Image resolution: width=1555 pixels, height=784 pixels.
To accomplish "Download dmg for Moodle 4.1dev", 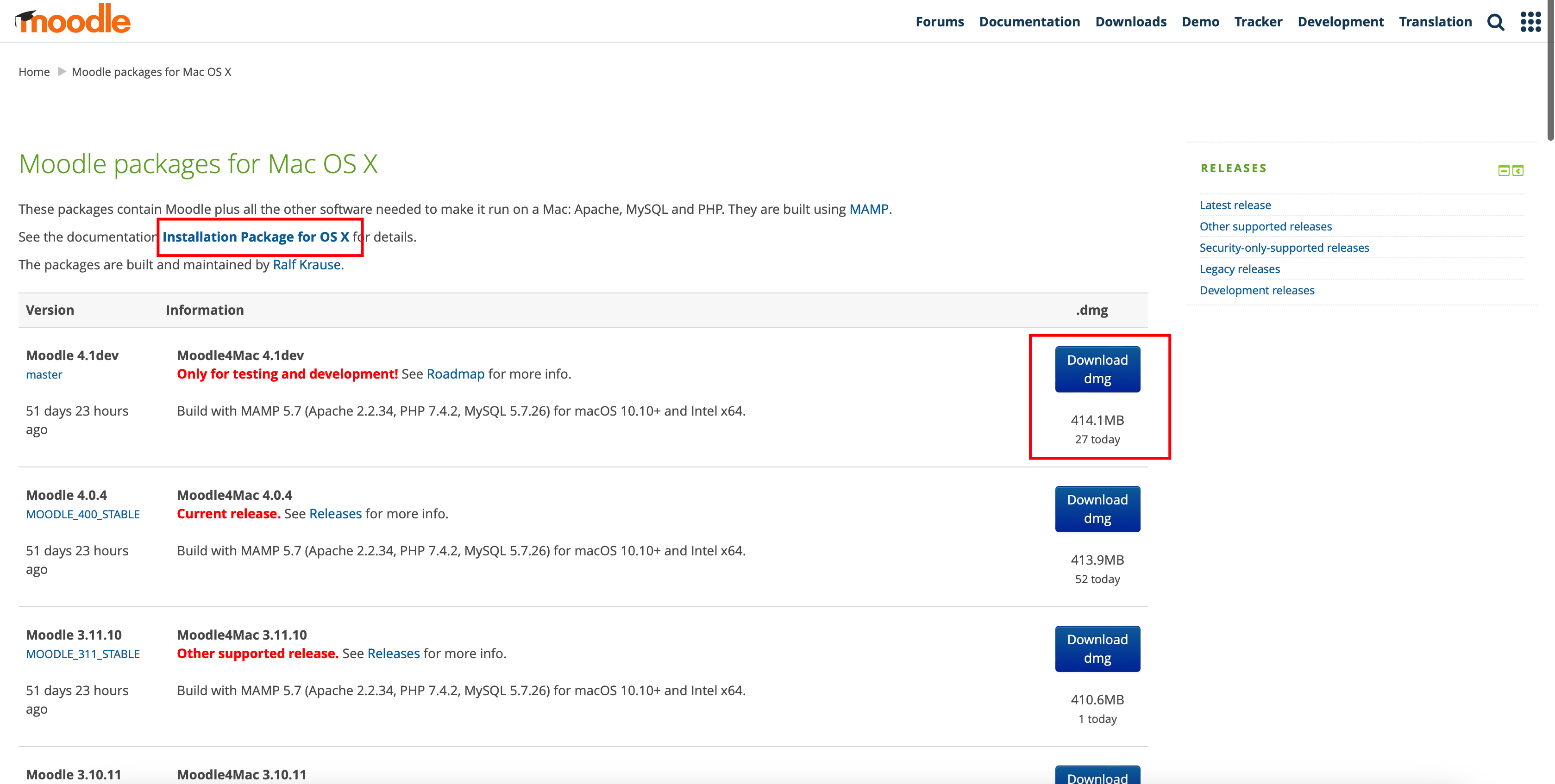I will [x=1097, y=369].
